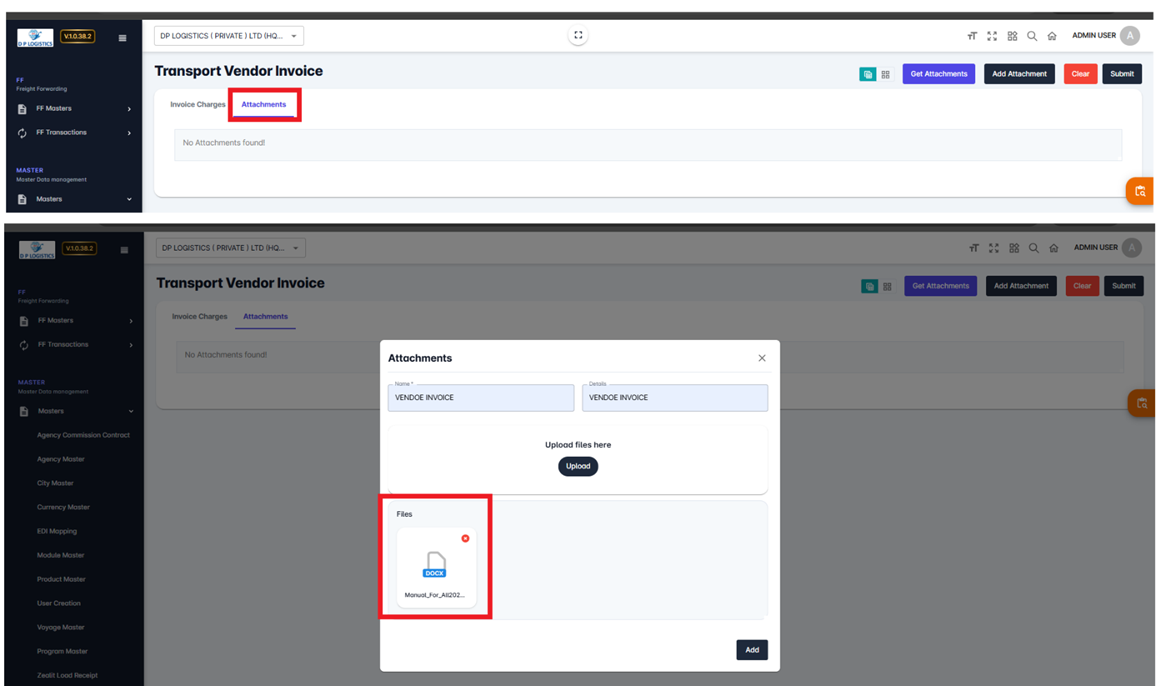Switch to Invoice Charges tab beside red-outlined tab
The width and height of the screenshot is (1166, 686).
[x=198, y=105]
